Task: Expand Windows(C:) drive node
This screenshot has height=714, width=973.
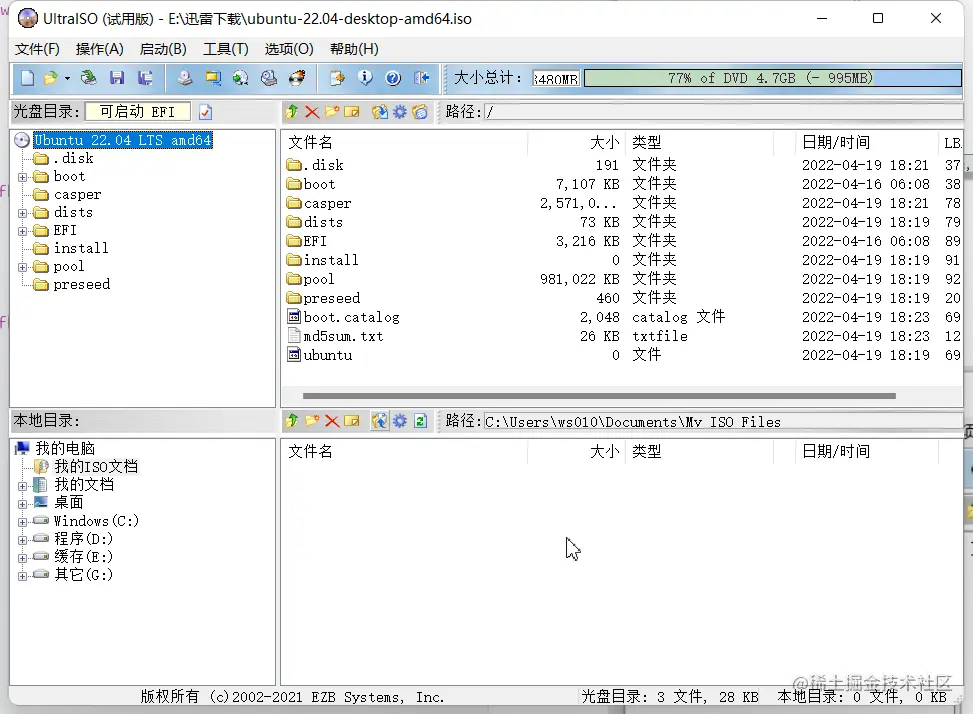Action: point(22,522)
